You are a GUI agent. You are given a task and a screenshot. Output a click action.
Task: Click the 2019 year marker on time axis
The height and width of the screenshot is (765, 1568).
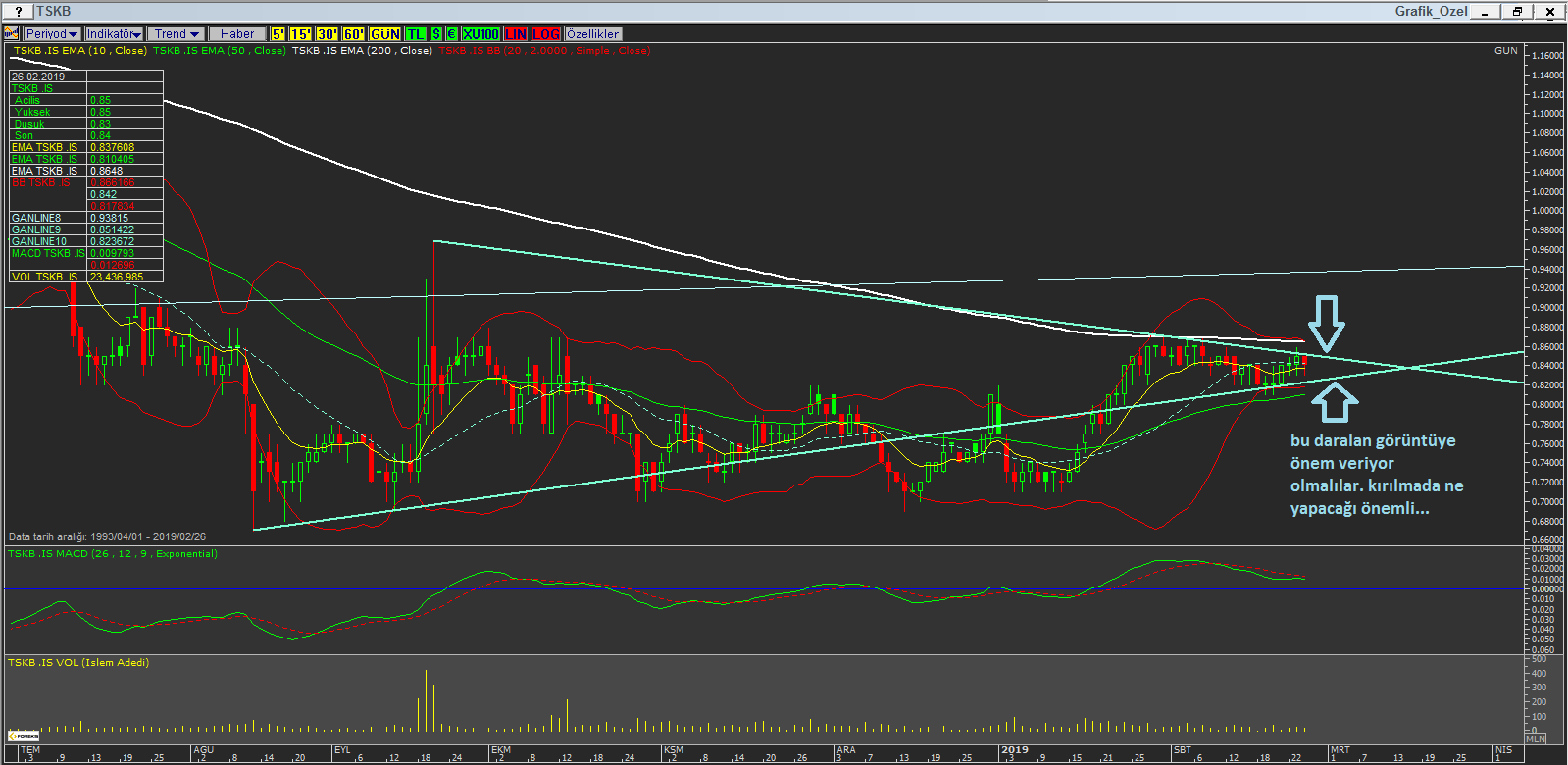point(1015,750)
